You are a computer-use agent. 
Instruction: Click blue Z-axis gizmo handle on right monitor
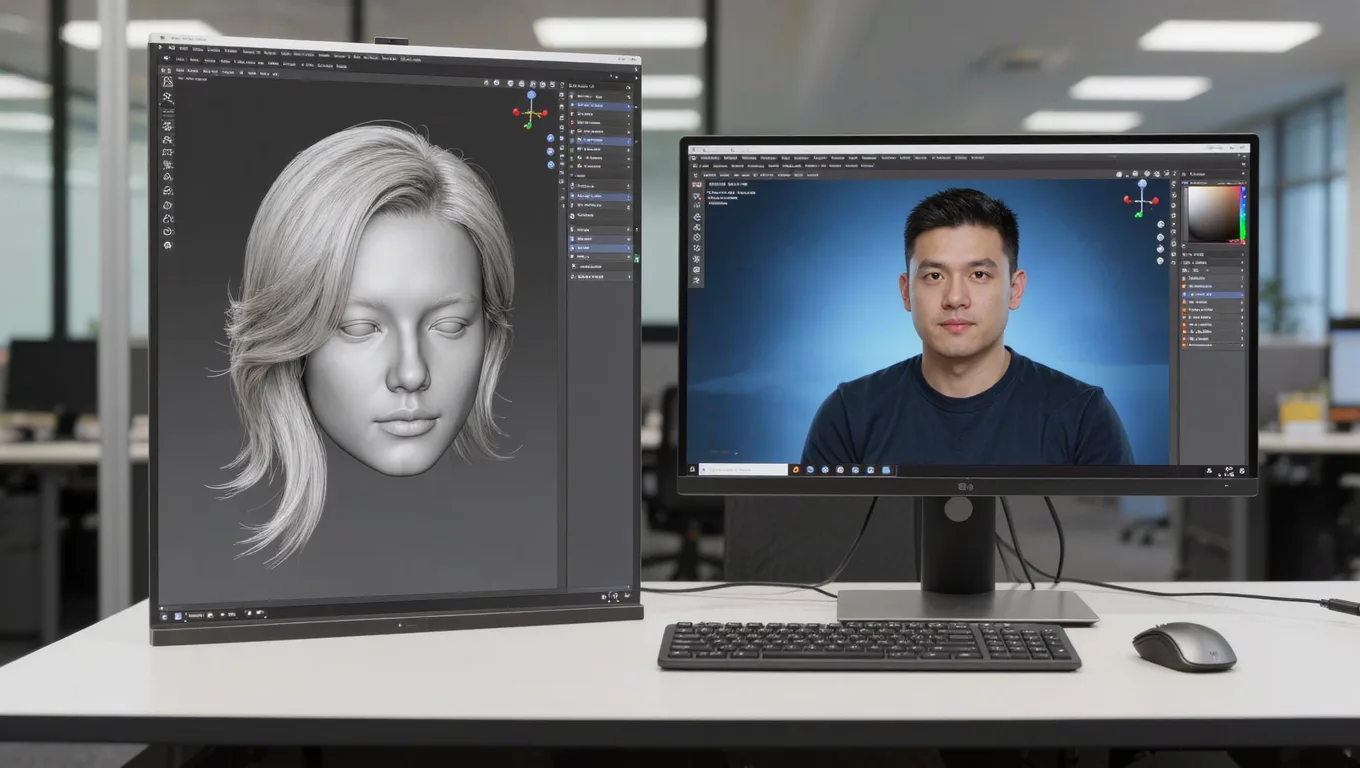[x=1142, y=184]
